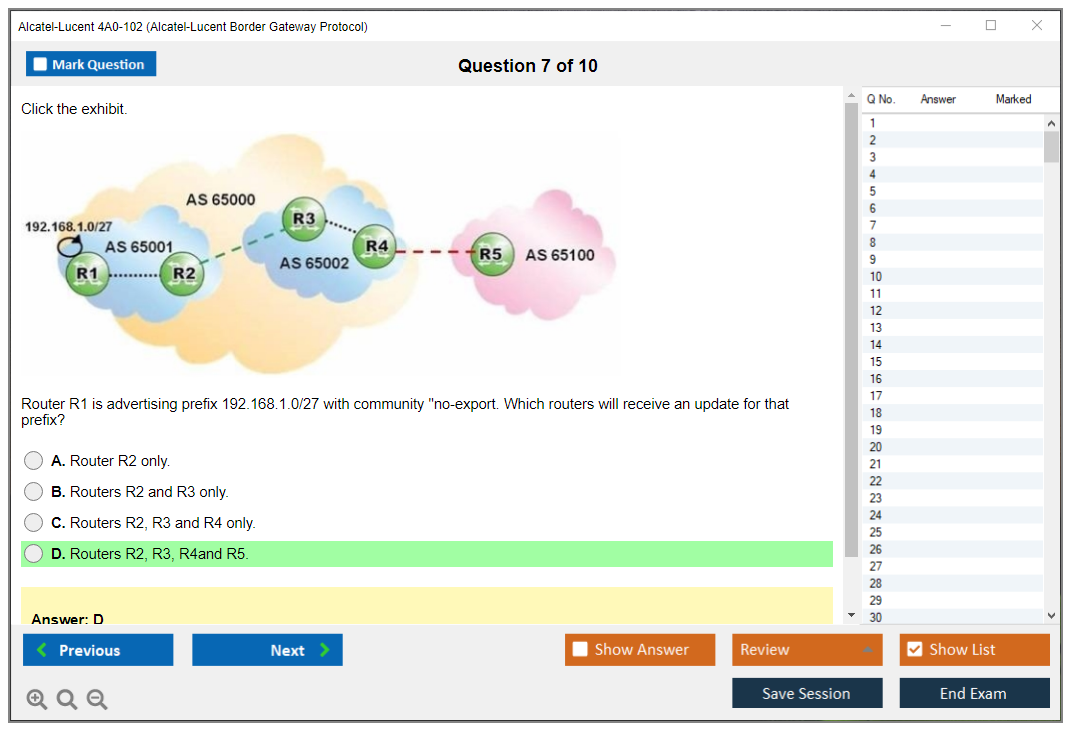Toggle the Mark Question checkbox
This screenshot has height=735, width=1075.
41,64
